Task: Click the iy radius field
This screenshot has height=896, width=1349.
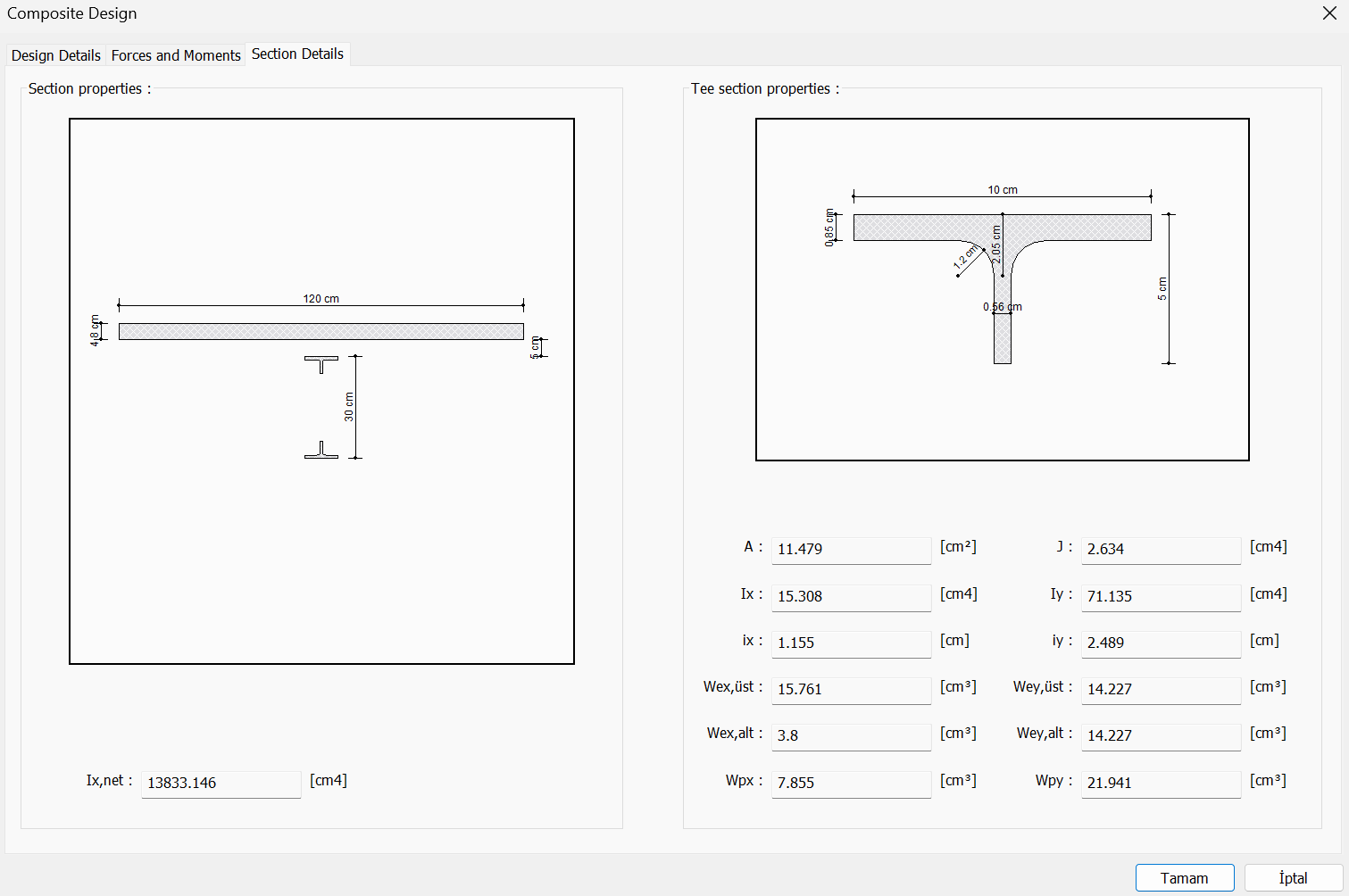Action: [1161, 643]
